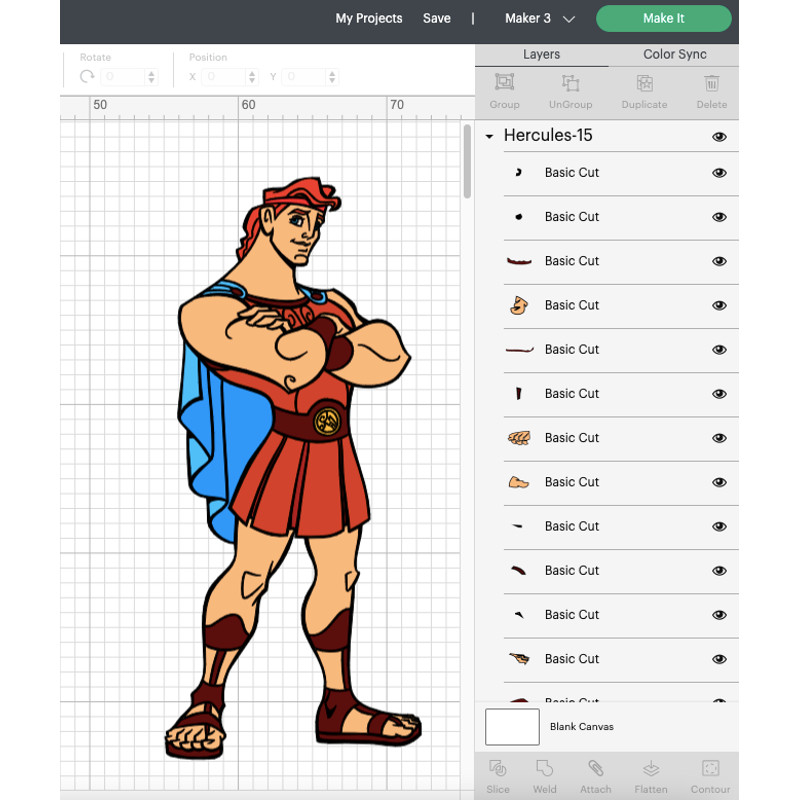Select the Slice tool
This screenshot has width=800, height=800.
497,775
